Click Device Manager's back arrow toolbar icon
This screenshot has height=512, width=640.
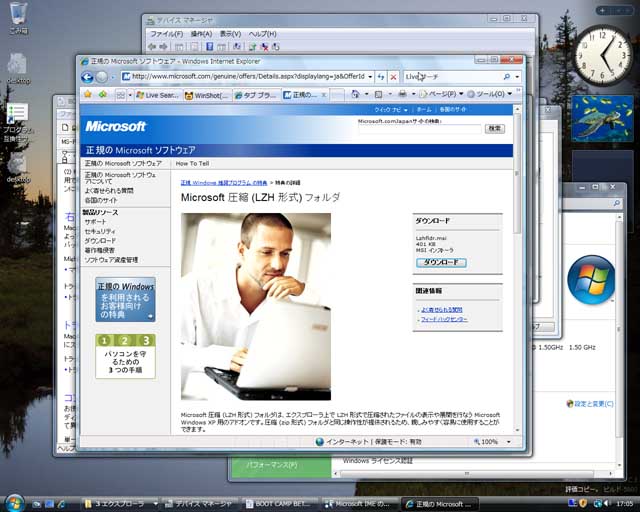pos(152,47)
